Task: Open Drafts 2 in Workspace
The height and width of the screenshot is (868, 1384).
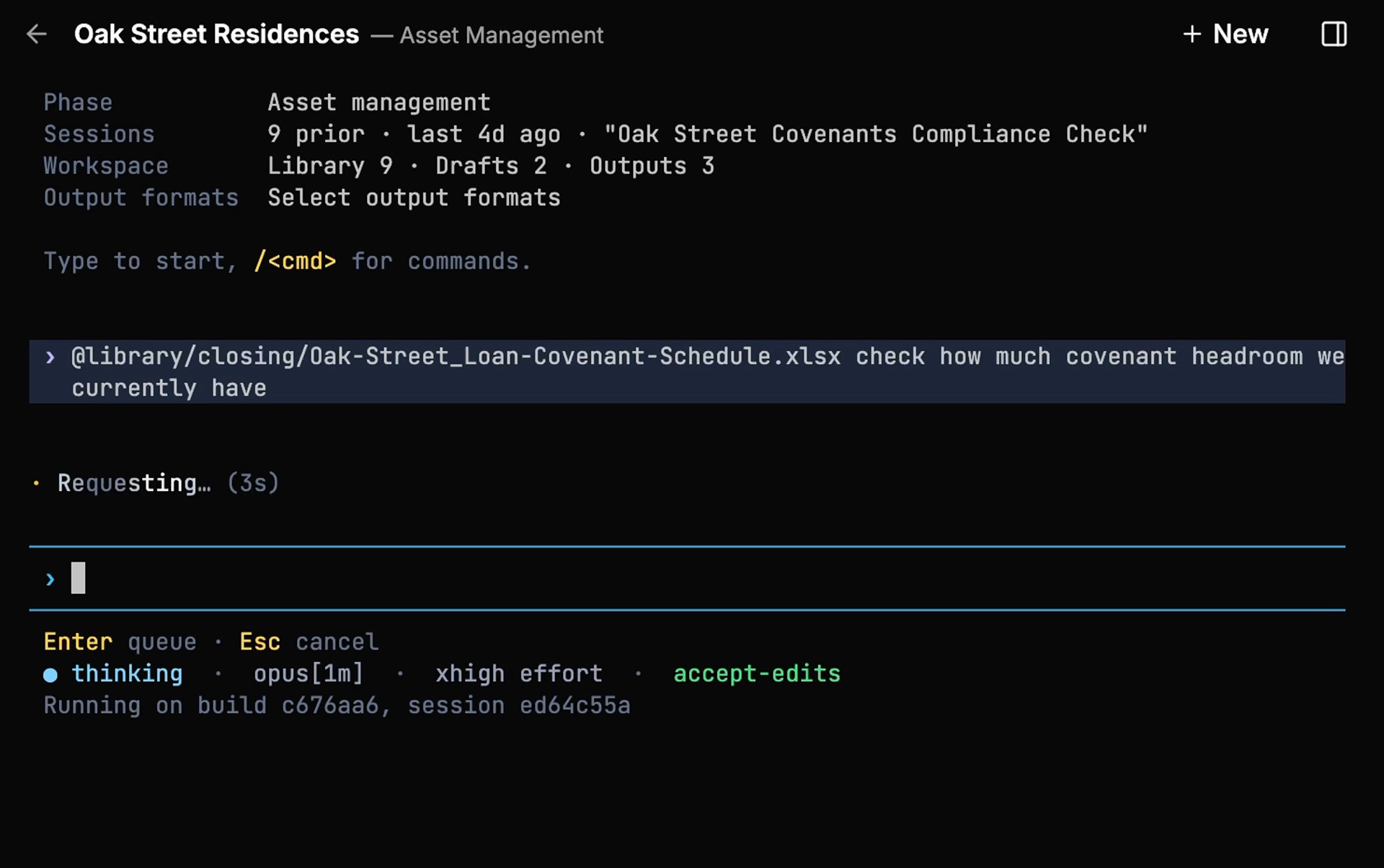Action: click(x=491, y=166)
